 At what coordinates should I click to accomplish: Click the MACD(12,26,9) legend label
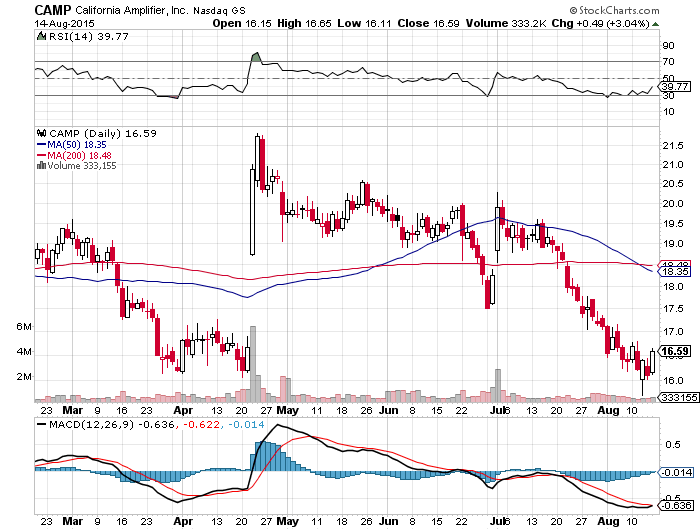[92, 424]
